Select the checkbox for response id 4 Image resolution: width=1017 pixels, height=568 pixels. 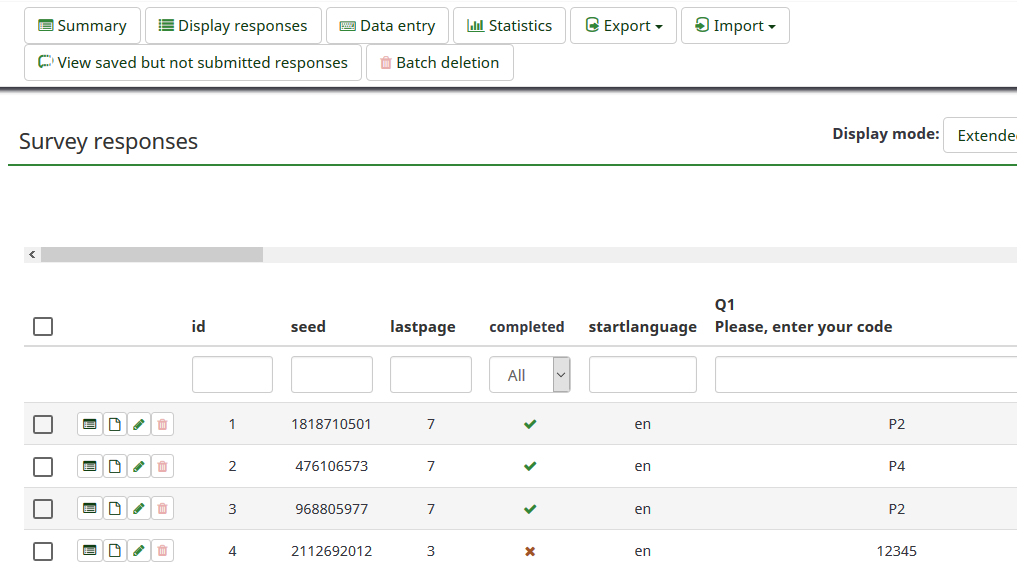click(x=43, y=551)
